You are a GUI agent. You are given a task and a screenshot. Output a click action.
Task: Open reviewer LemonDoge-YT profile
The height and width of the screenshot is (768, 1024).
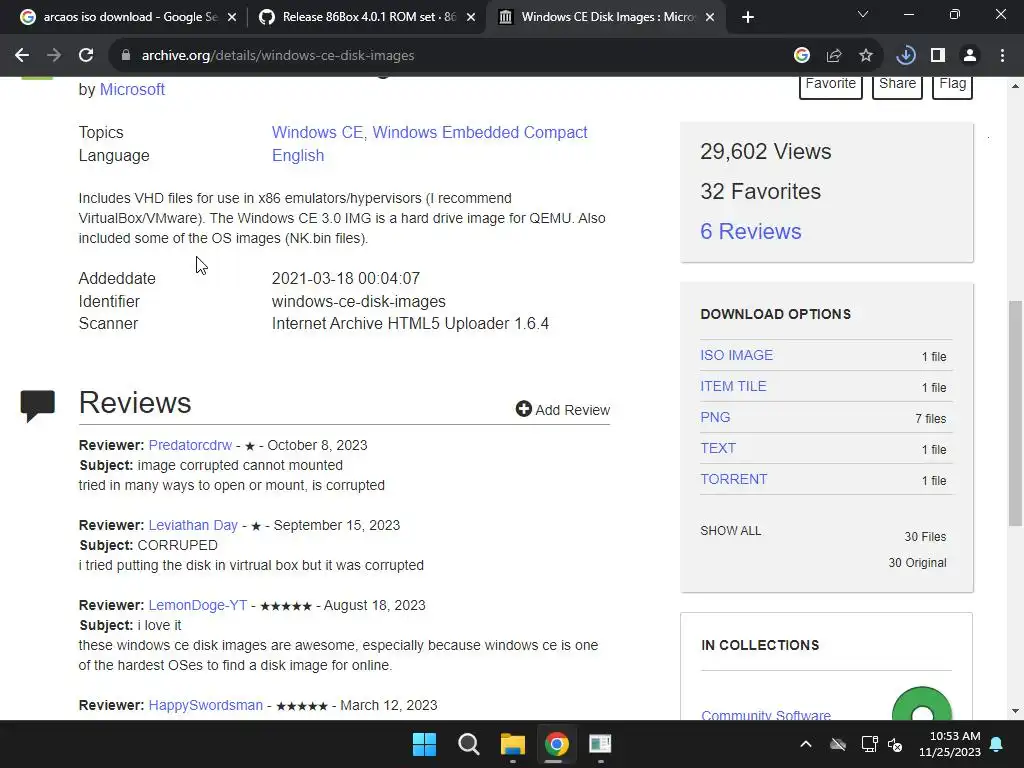198,605
